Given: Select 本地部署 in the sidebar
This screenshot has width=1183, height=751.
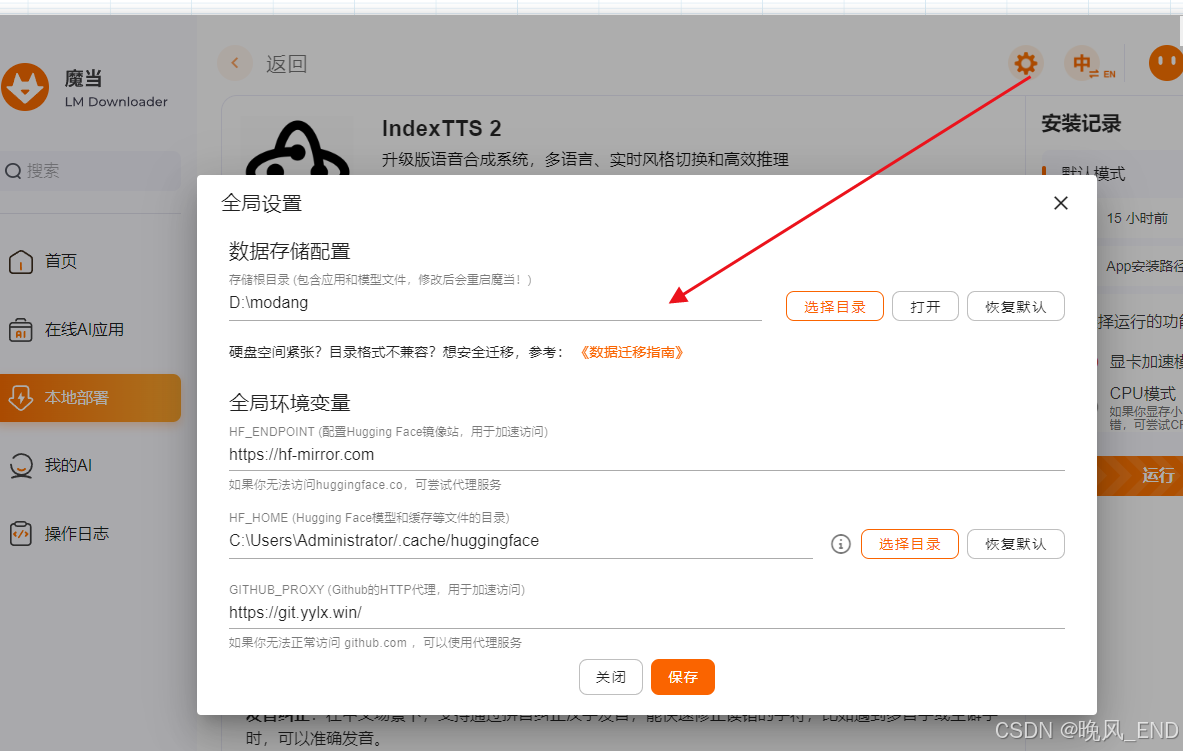Looking at the screenshot, I should 91,398.
